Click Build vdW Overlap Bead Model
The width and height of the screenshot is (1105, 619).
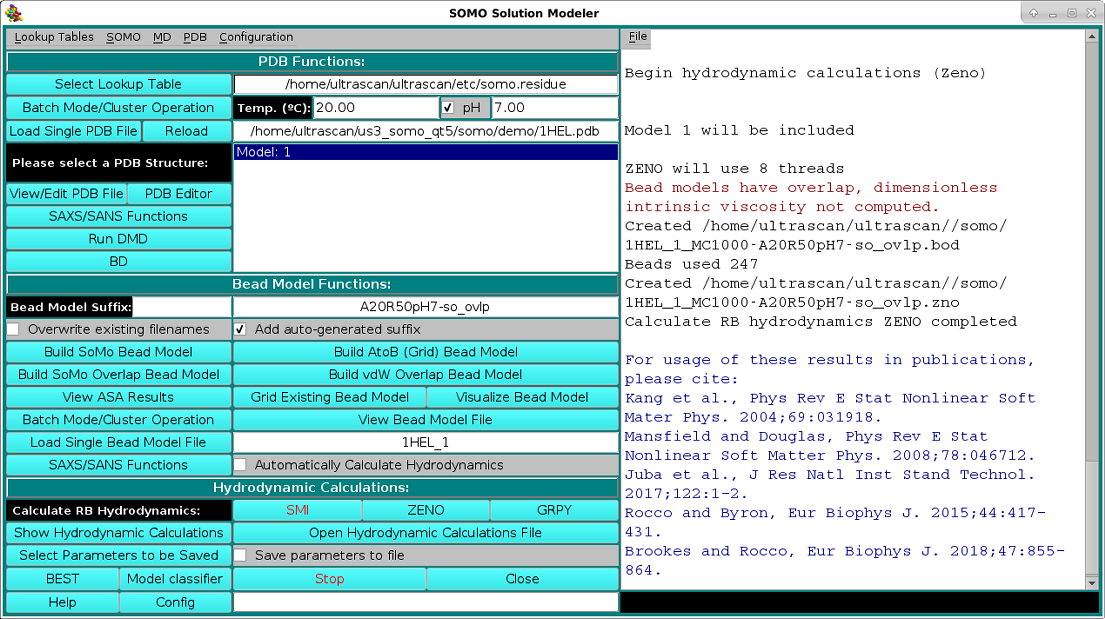tap(426, 374)
